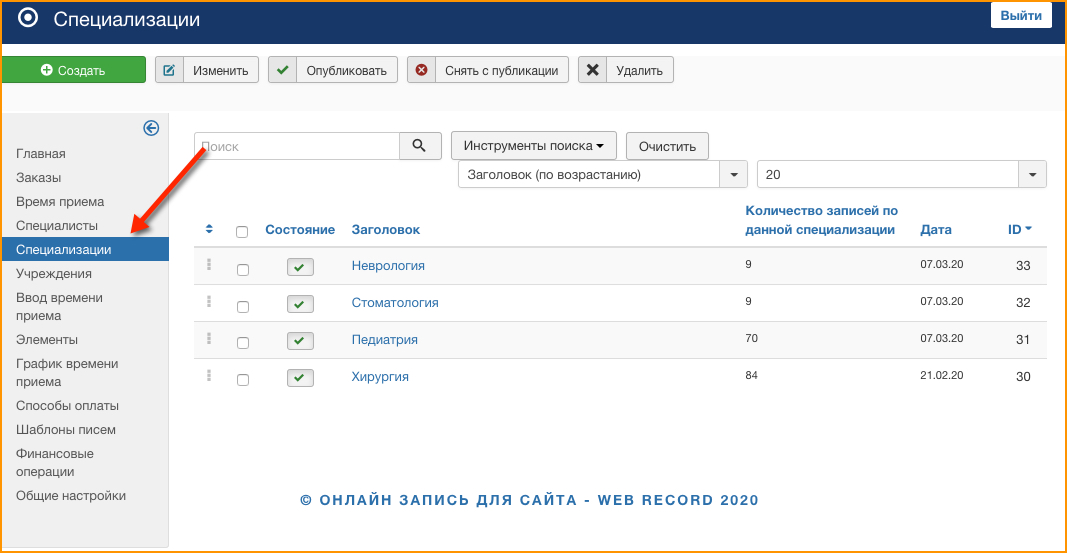Check the Неврология row checkbox

(x=243, y=270)
